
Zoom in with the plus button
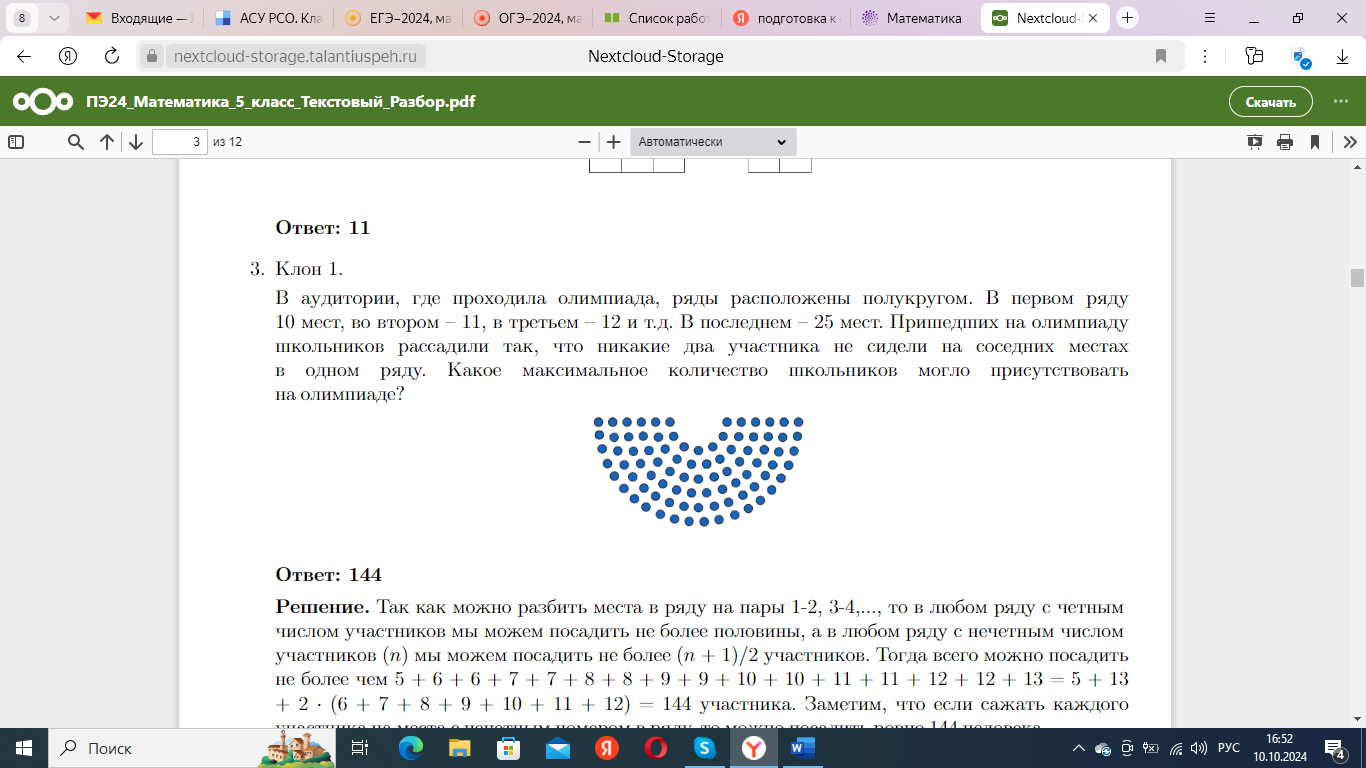[614, 142]
